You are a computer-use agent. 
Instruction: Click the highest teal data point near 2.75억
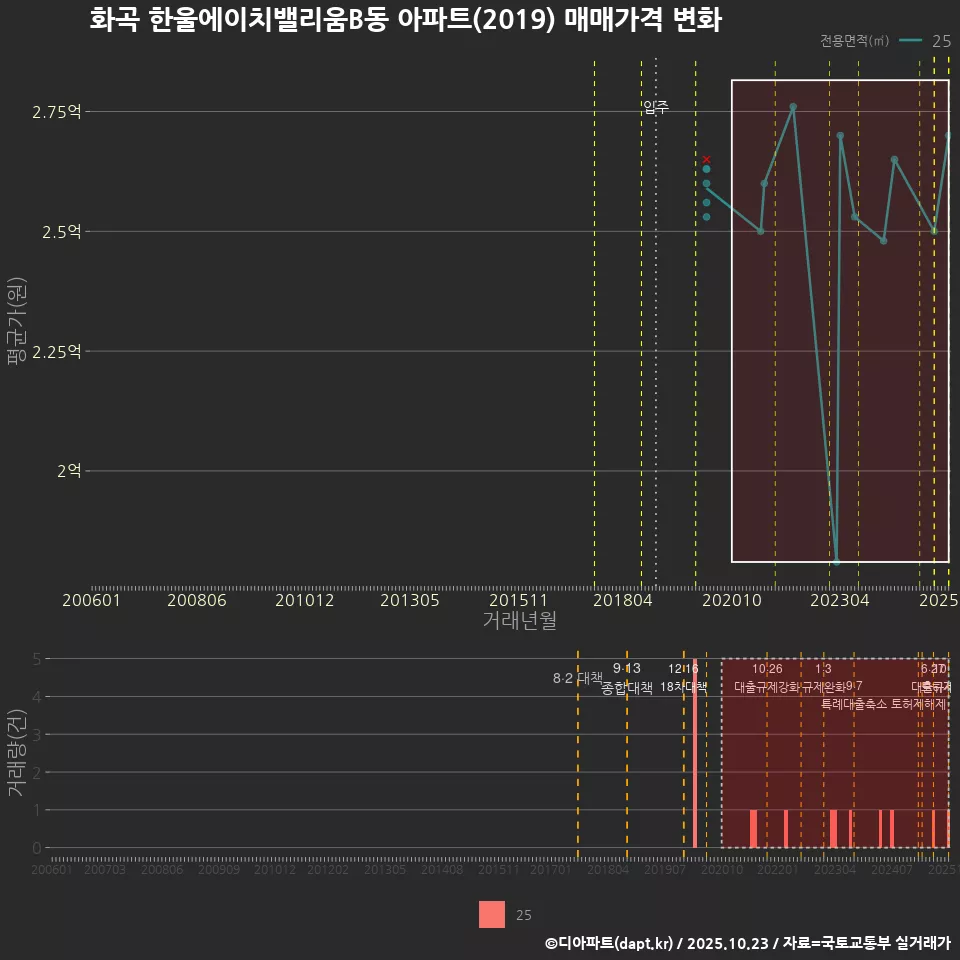point(793,106)
